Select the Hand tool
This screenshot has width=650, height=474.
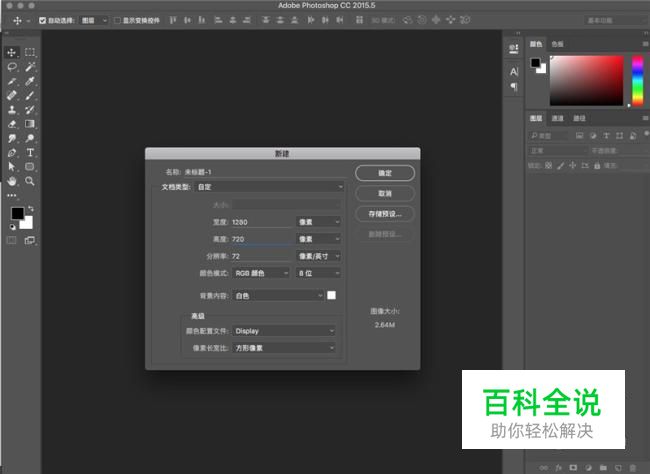point(12,182)
